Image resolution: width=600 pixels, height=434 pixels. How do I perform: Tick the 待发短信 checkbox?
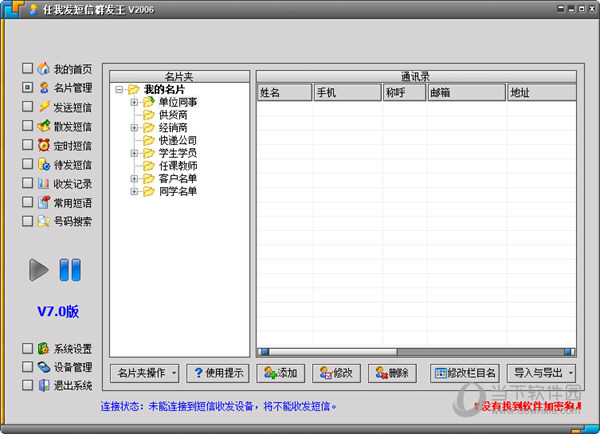point(27,163)
